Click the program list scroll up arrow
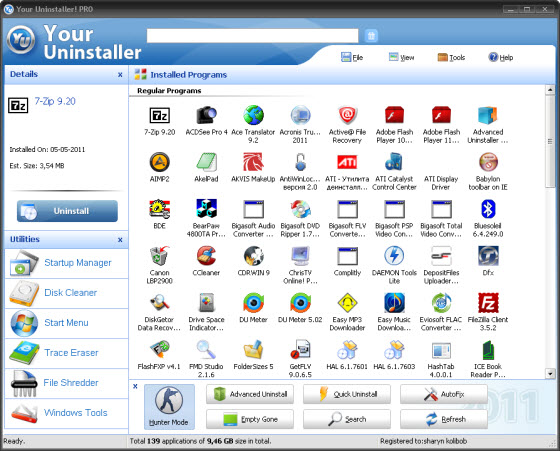The width and height of the screenshot is (560, 451). (550, 90)
